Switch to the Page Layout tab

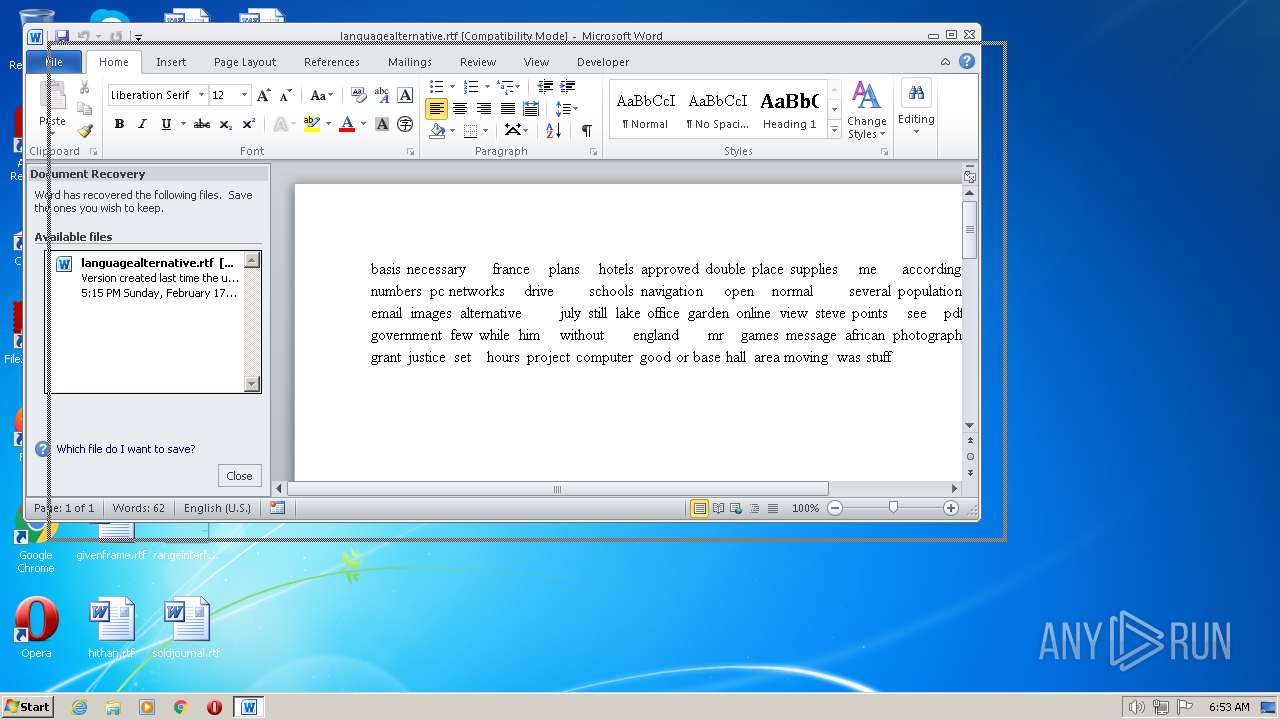tap(245, 62)
